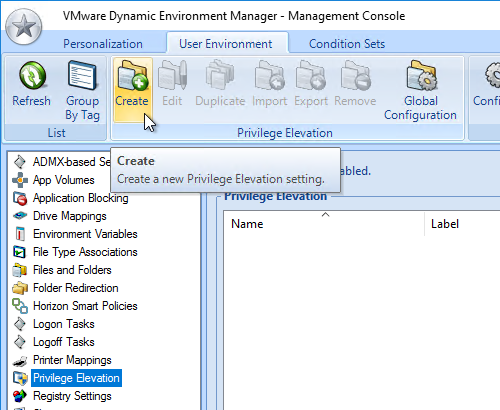This screenshot has height=410, width=500.
Task: Click the Import icon
Action: (269, 75)
